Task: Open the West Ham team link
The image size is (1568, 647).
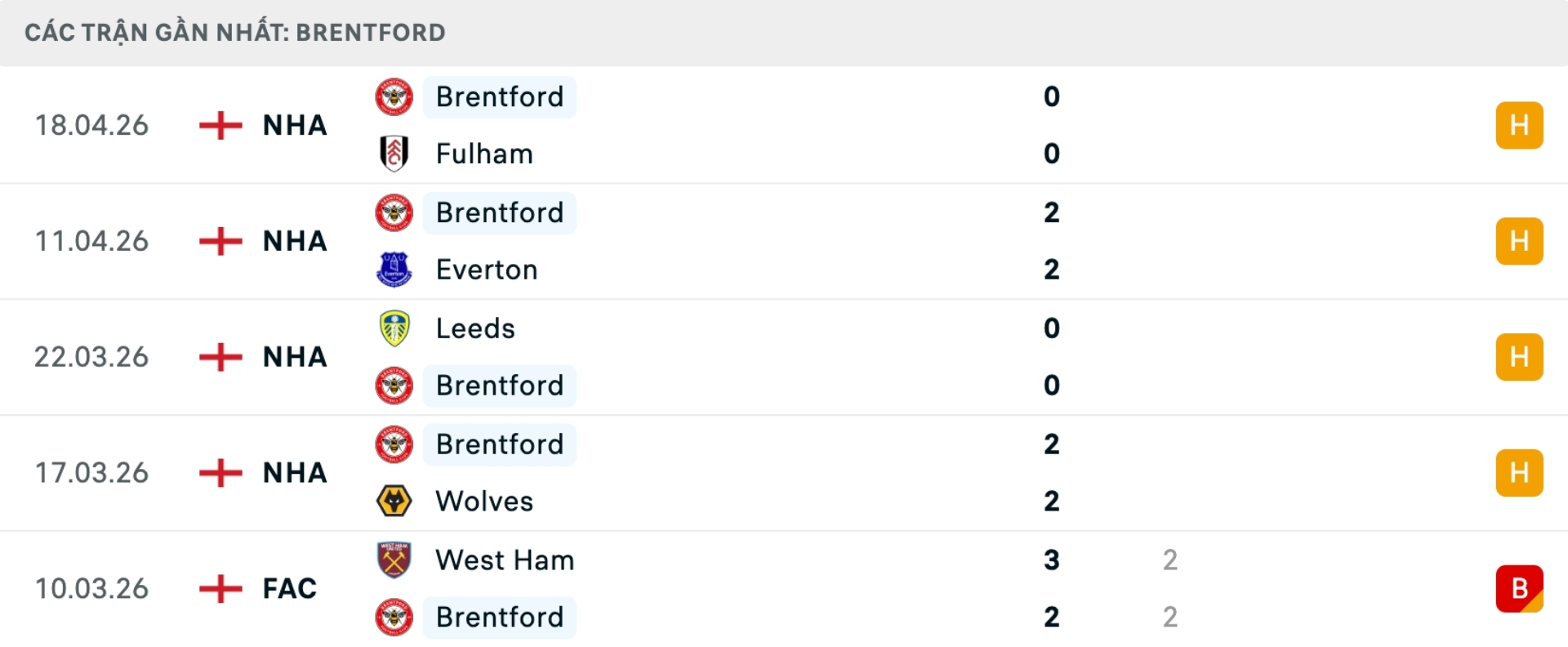Action: click(x=505, y=560)
